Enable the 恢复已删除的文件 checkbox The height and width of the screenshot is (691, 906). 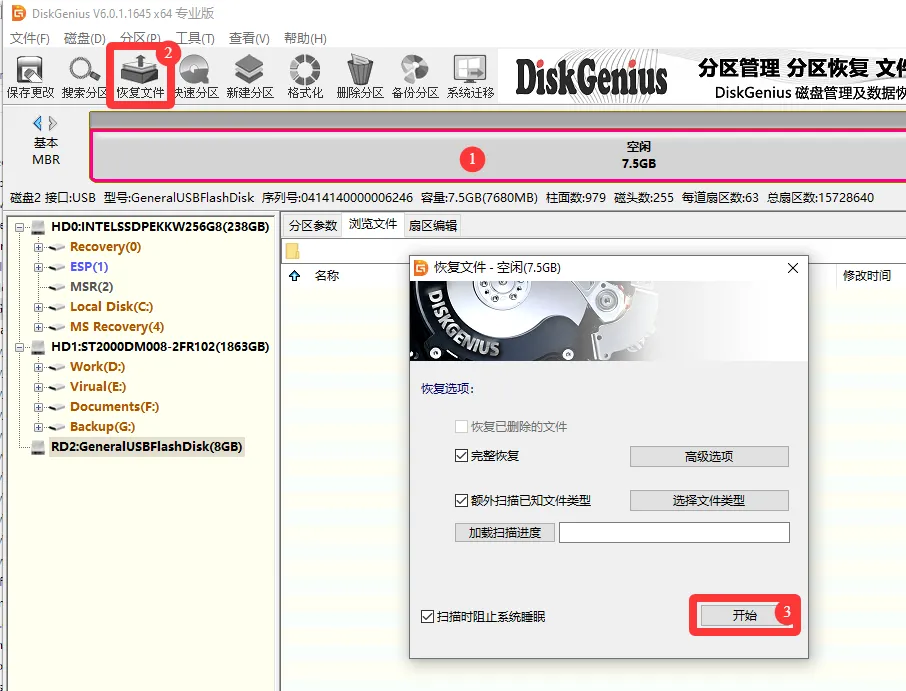[461, 426]
